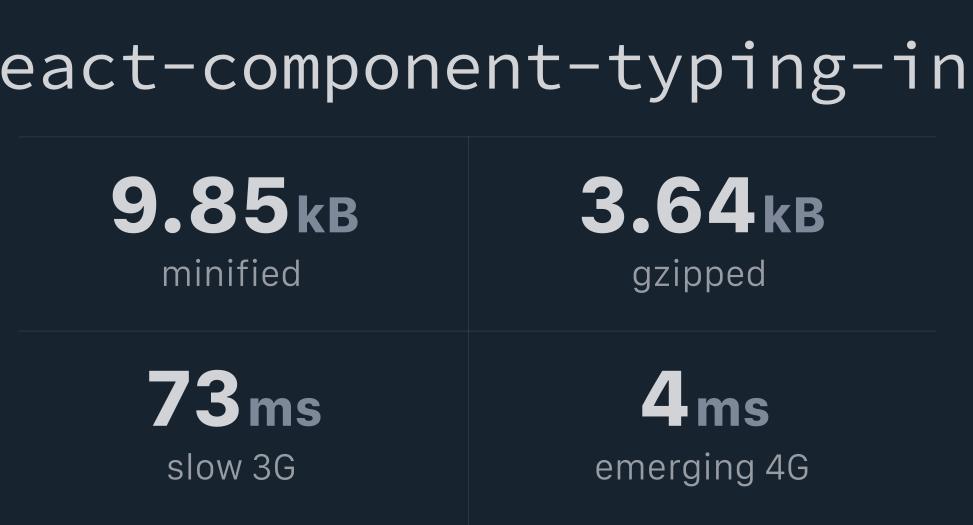Viewport: 973px width, 525px height.
Task: Select the "minified" label
Action: (231, 274)
